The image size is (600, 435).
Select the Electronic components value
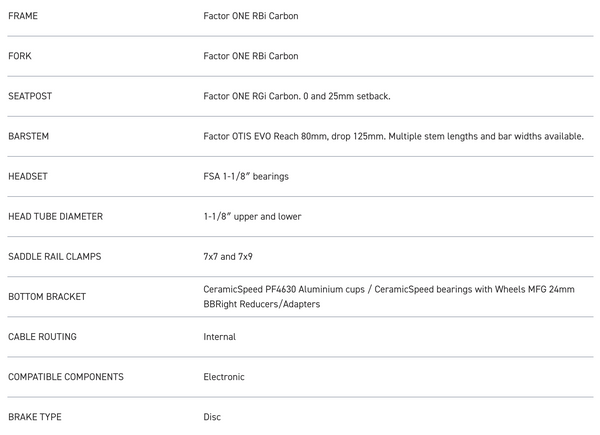224,377
